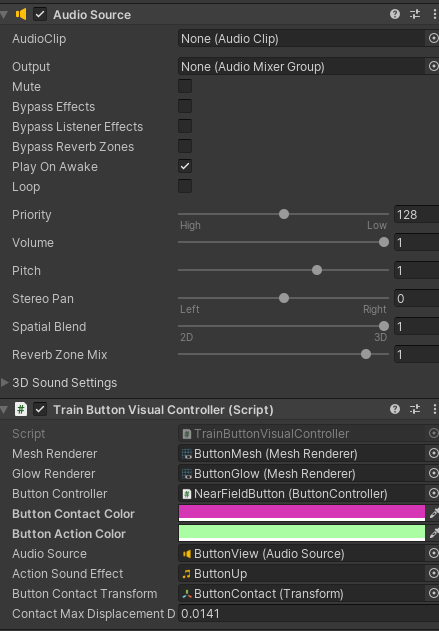
Task: Click the Stereo Pan slider handle
Action: point(284,298)
